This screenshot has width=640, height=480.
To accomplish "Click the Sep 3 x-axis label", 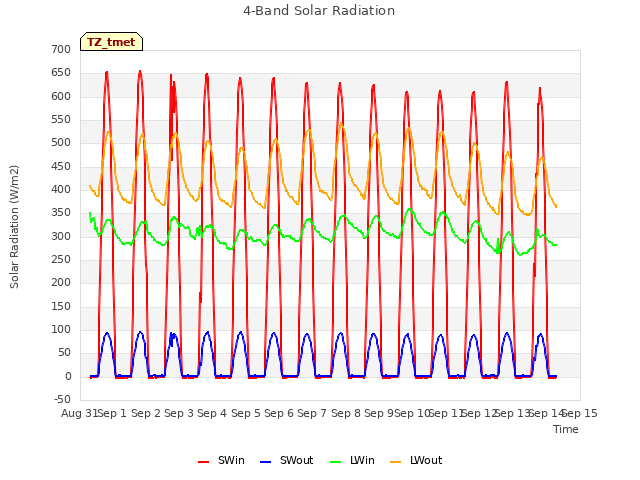I will click(179, 413).
